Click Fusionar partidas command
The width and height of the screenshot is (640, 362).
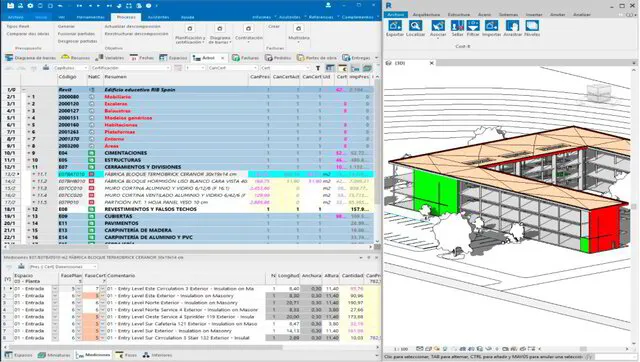click(x=76, y=34)
